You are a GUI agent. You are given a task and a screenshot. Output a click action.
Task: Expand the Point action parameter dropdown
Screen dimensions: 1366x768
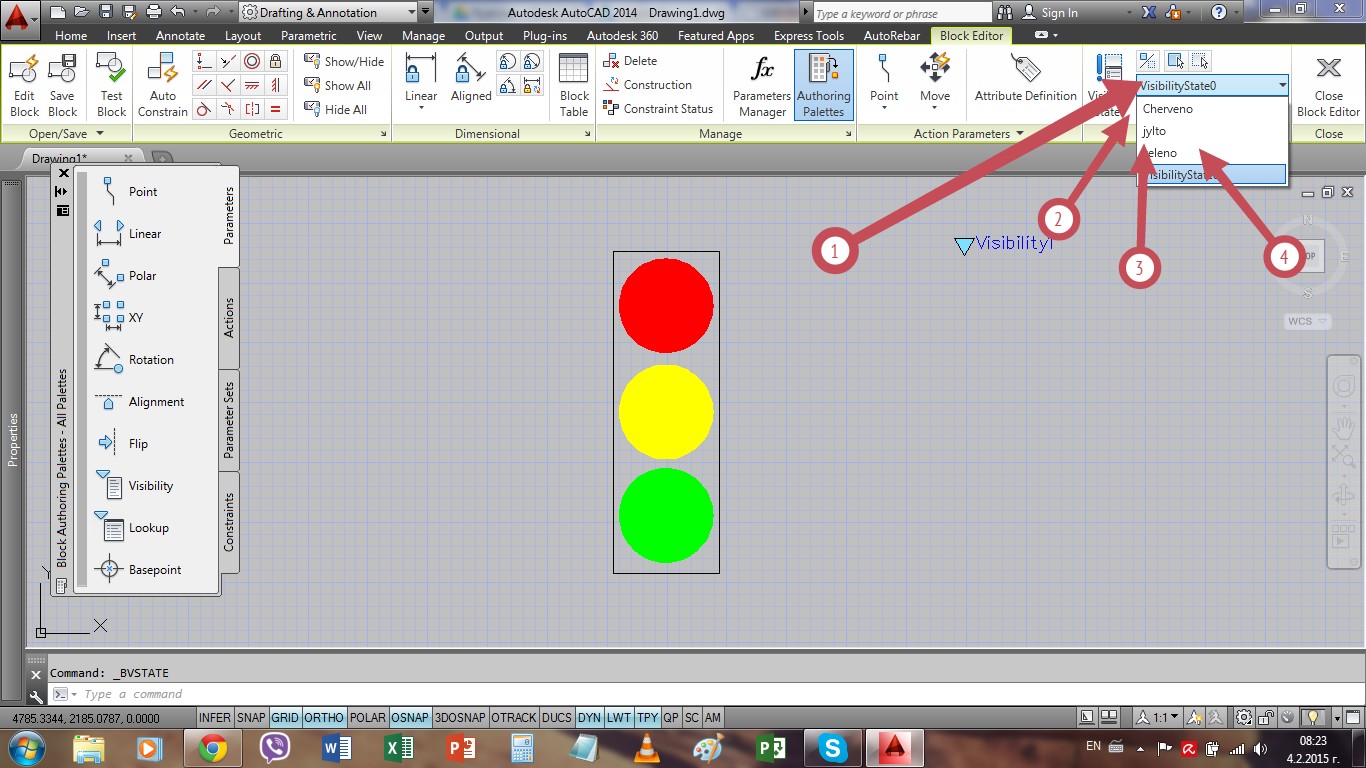884,108
